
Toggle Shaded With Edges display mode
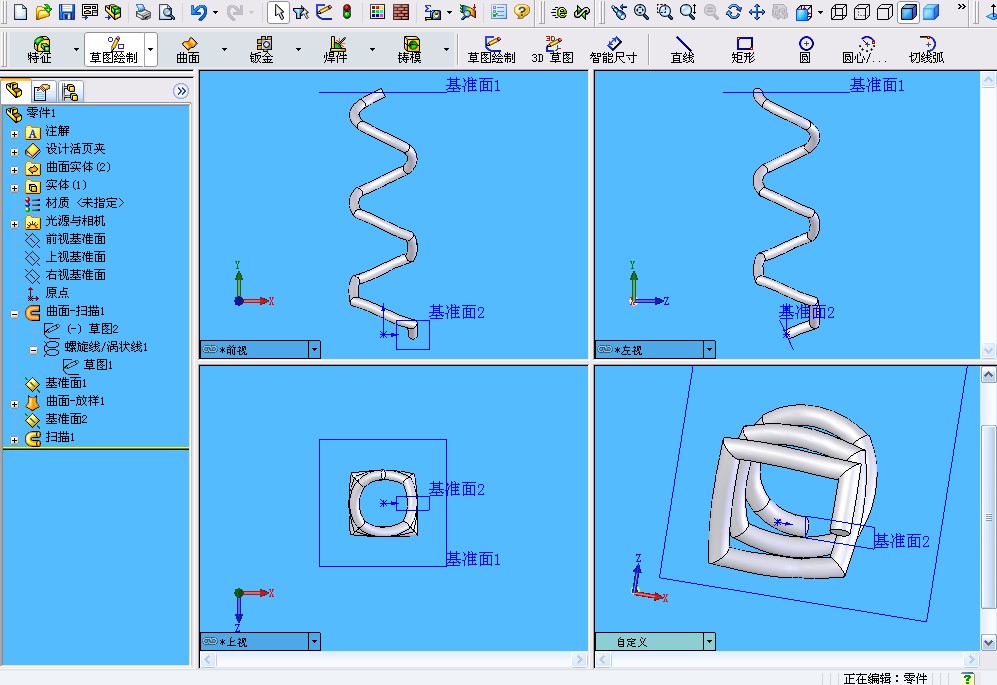909,11
